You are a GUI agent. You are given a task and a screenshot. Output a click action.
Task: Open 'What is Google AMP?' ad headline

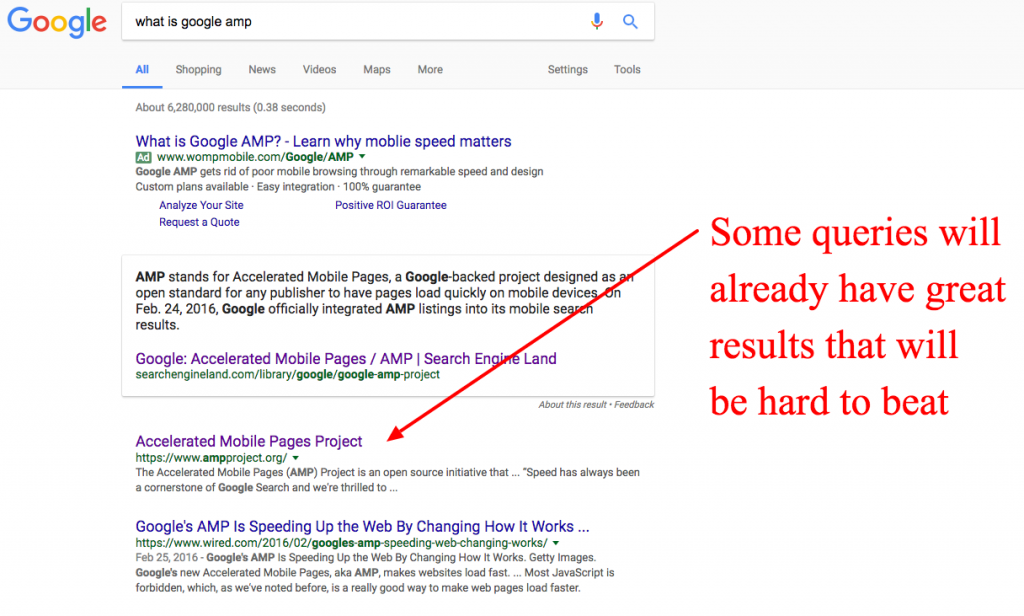323,141
